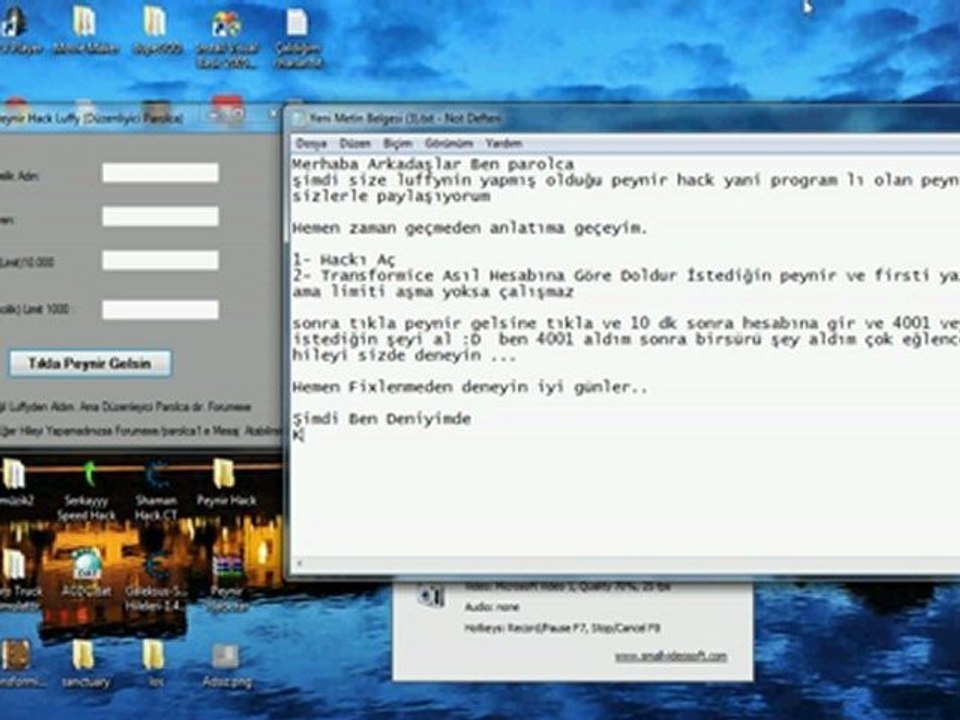960x720 pixels.
Task: Open the Dosya menu in Notepad
Action: [311, 143]
